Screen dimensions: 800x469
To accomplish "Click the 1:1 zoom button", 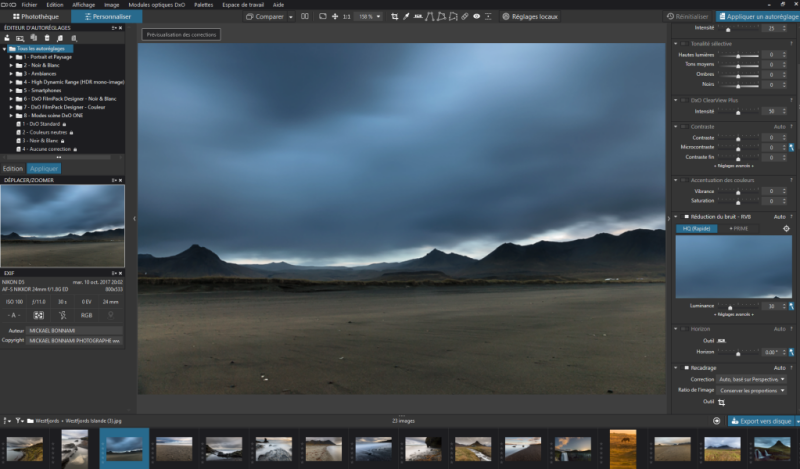I will coord(346,17).
